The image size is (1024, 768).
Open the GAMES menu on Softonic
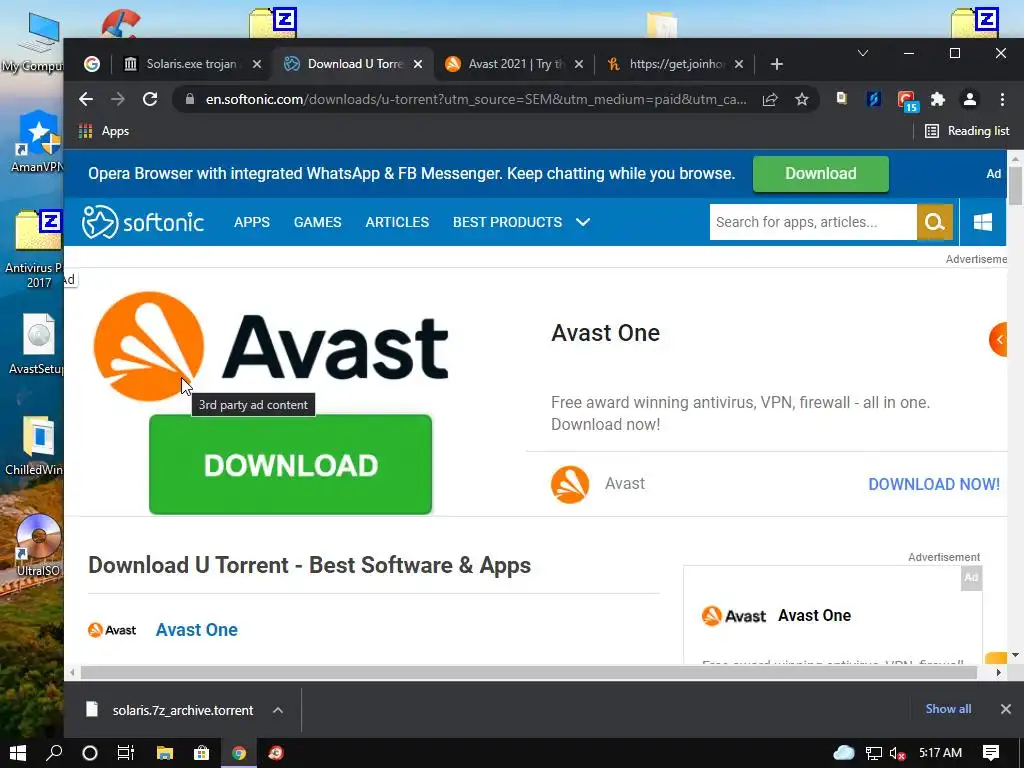317,222
